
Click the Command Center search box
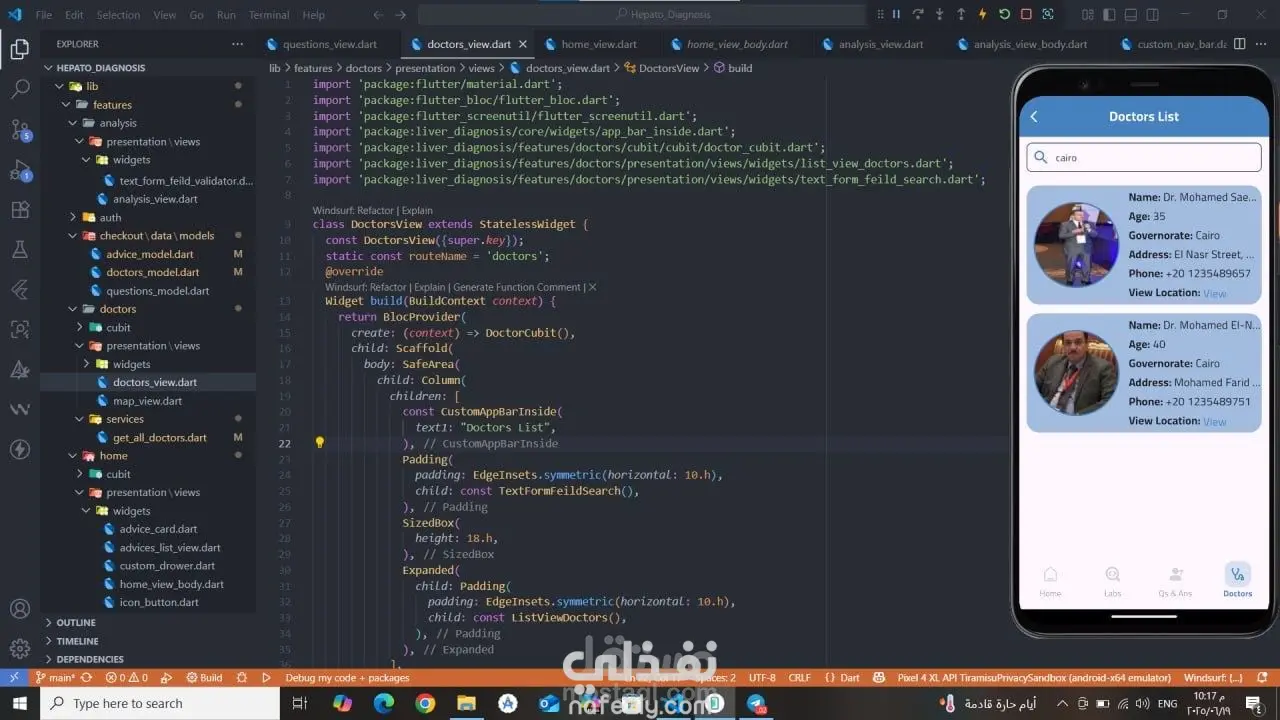tap(643, 15)
